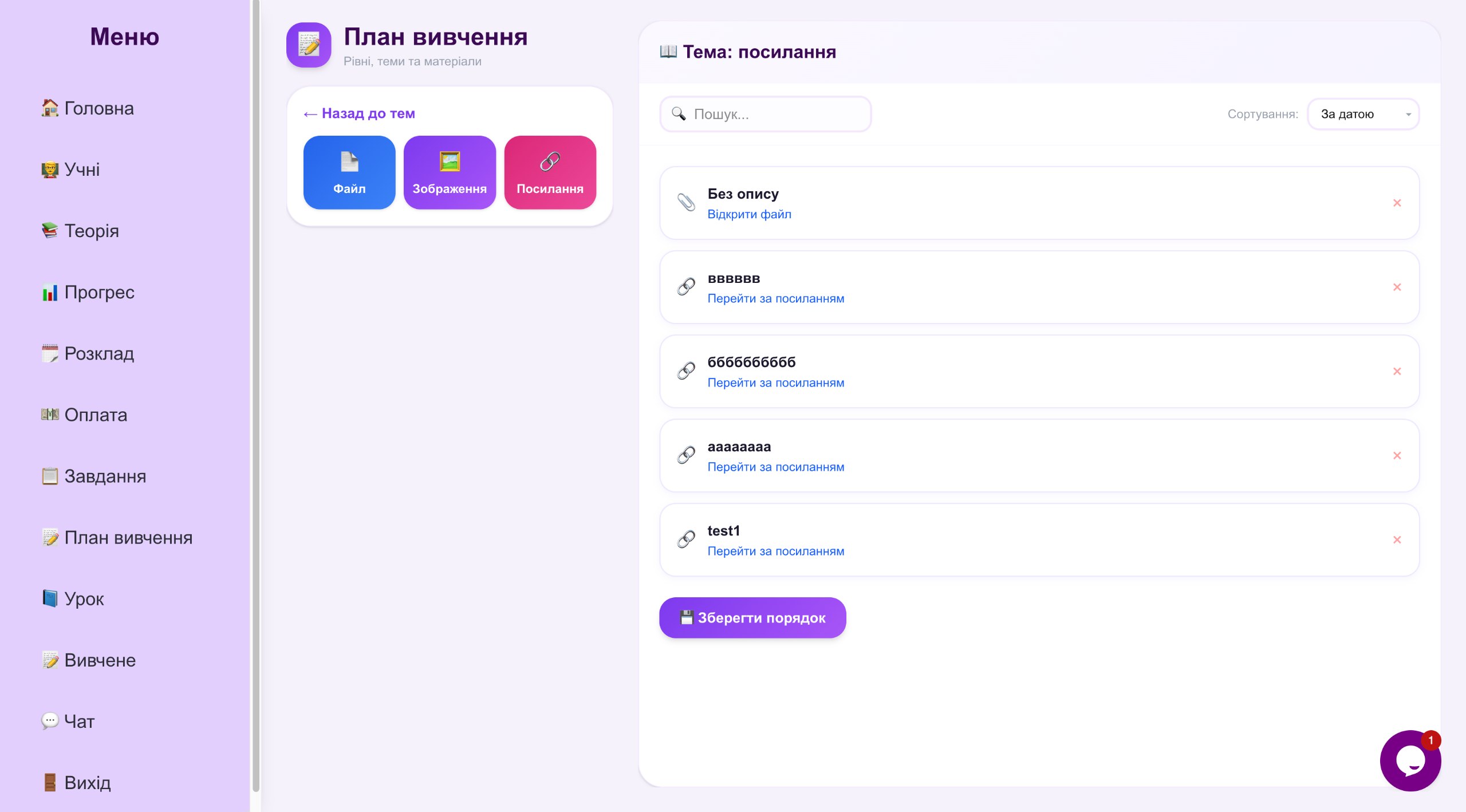Click the open book icon beside Тема
The width and height of the screenshot is (1466, 812).
pos(668,52)
